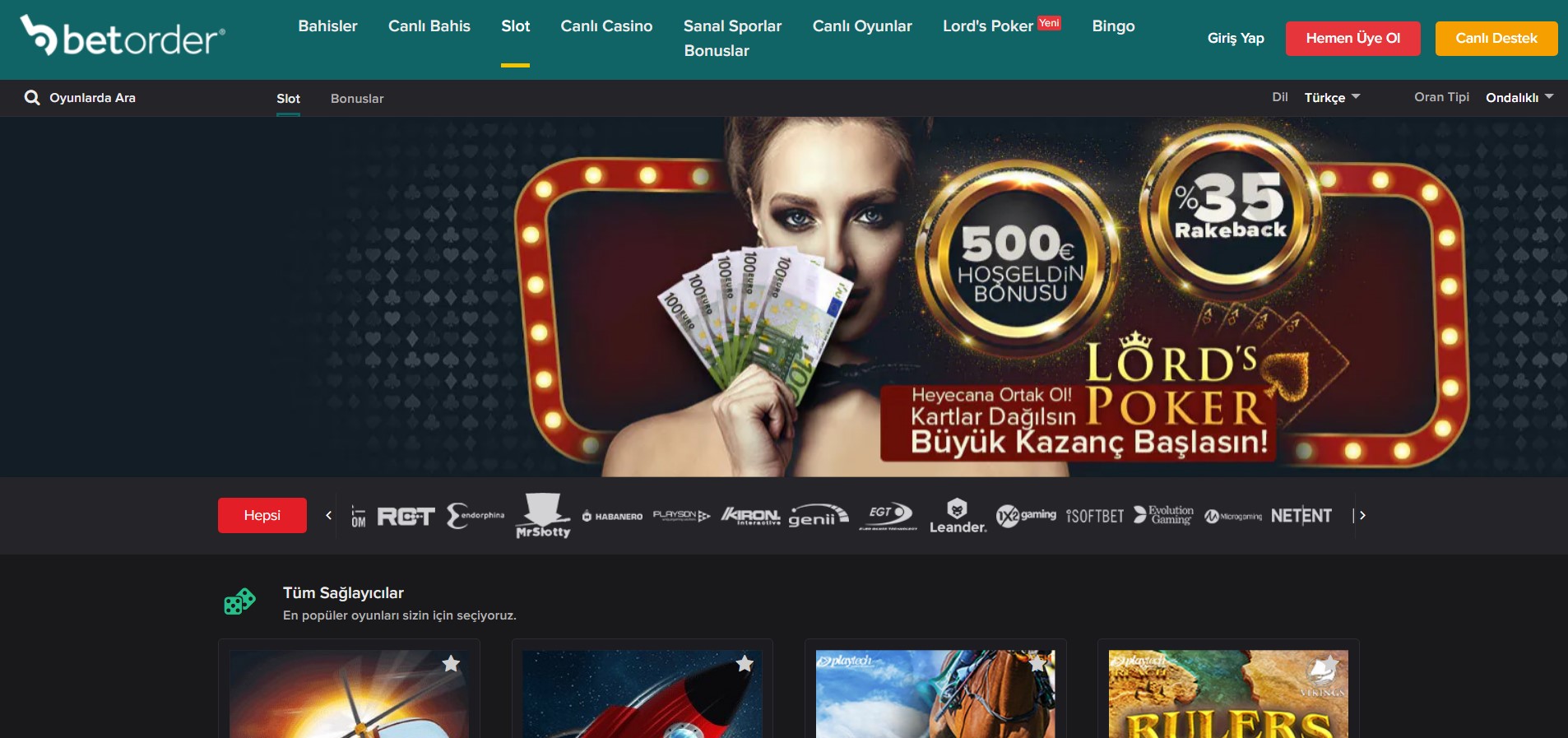Filter slots by Endorphina provider
The height and width of the screenshot is (738, 1568).
[476, 516]
